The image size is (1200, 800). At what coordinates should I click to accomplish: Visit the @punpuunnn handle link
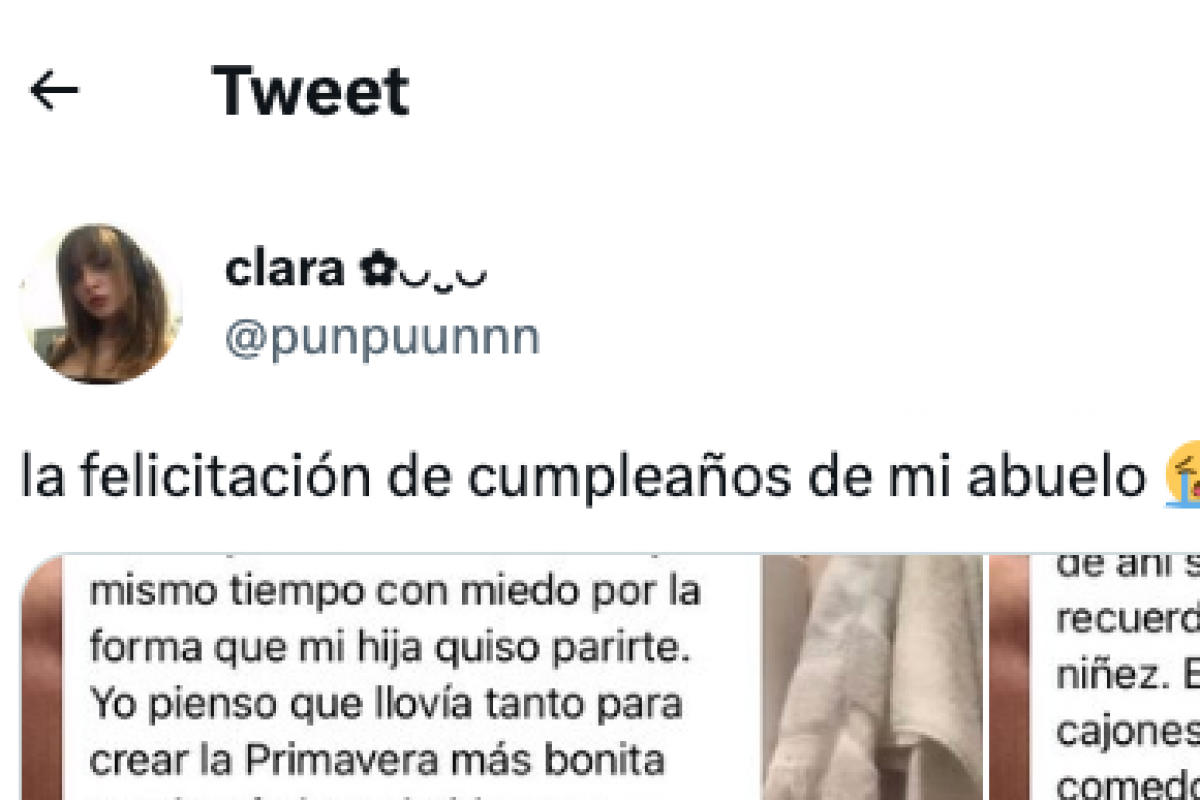tap(382, 338)
